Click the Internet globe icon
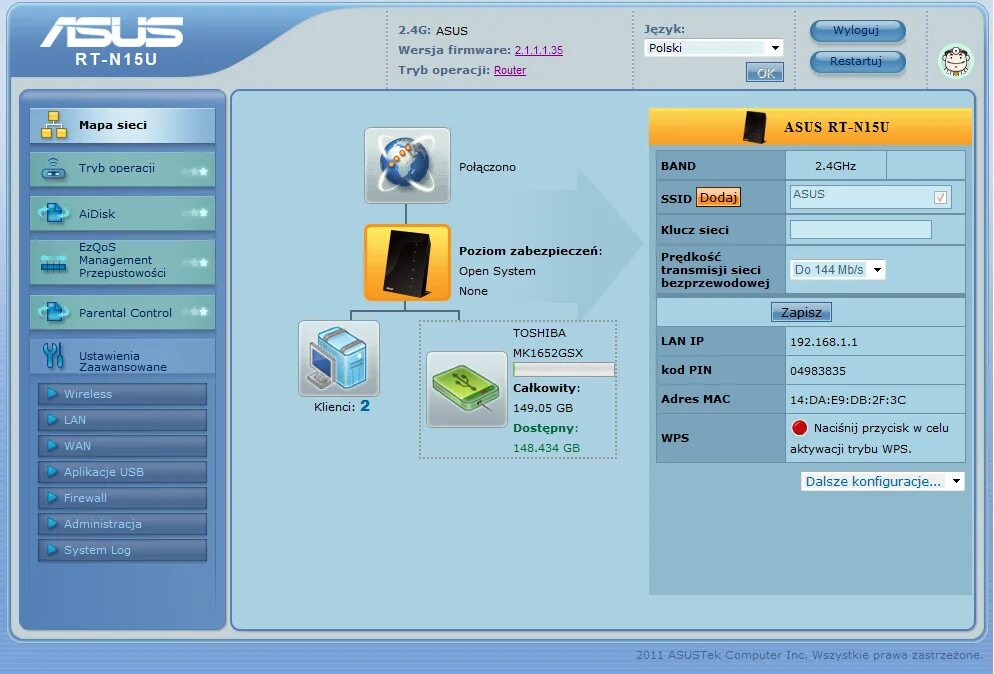994x674 pixels. click(407, 165)
